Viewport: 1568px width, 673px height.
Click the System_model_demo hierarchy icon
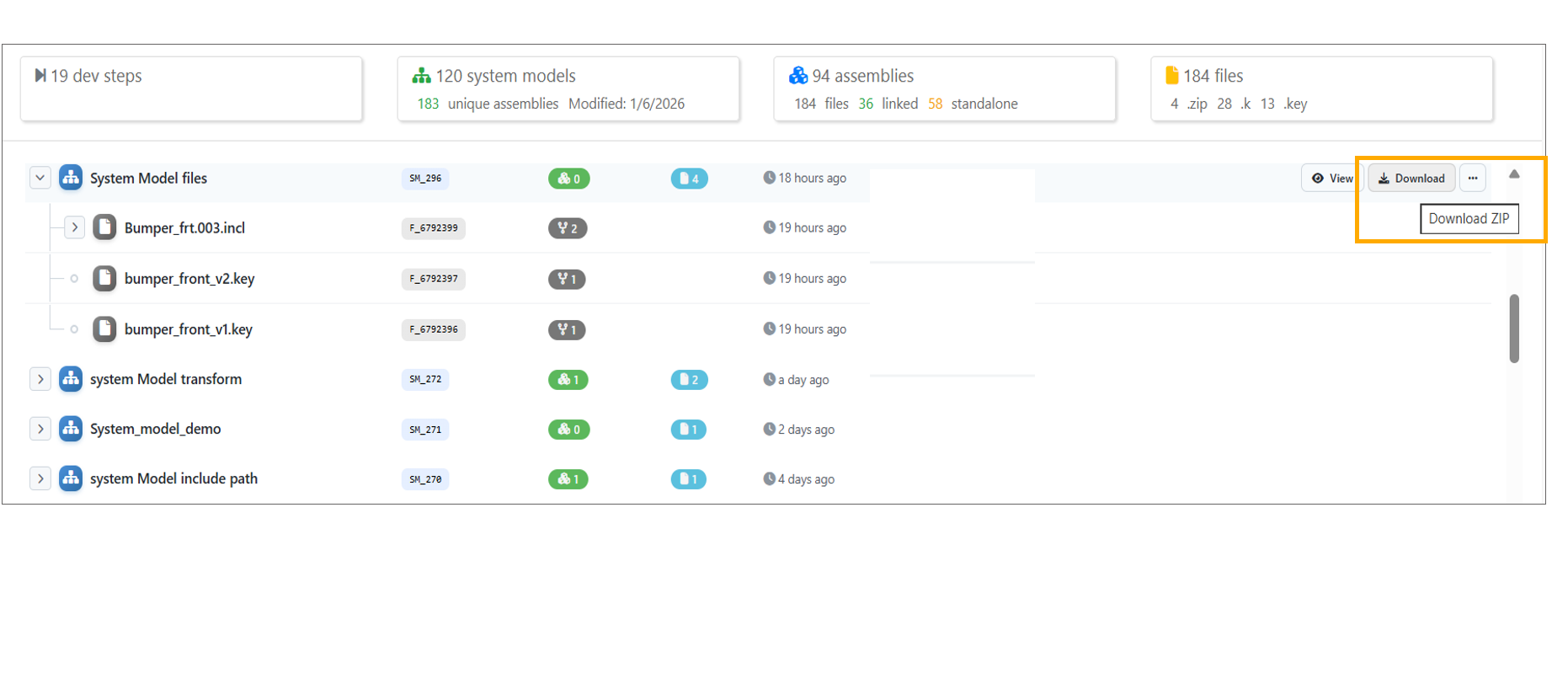coord(71,429)
